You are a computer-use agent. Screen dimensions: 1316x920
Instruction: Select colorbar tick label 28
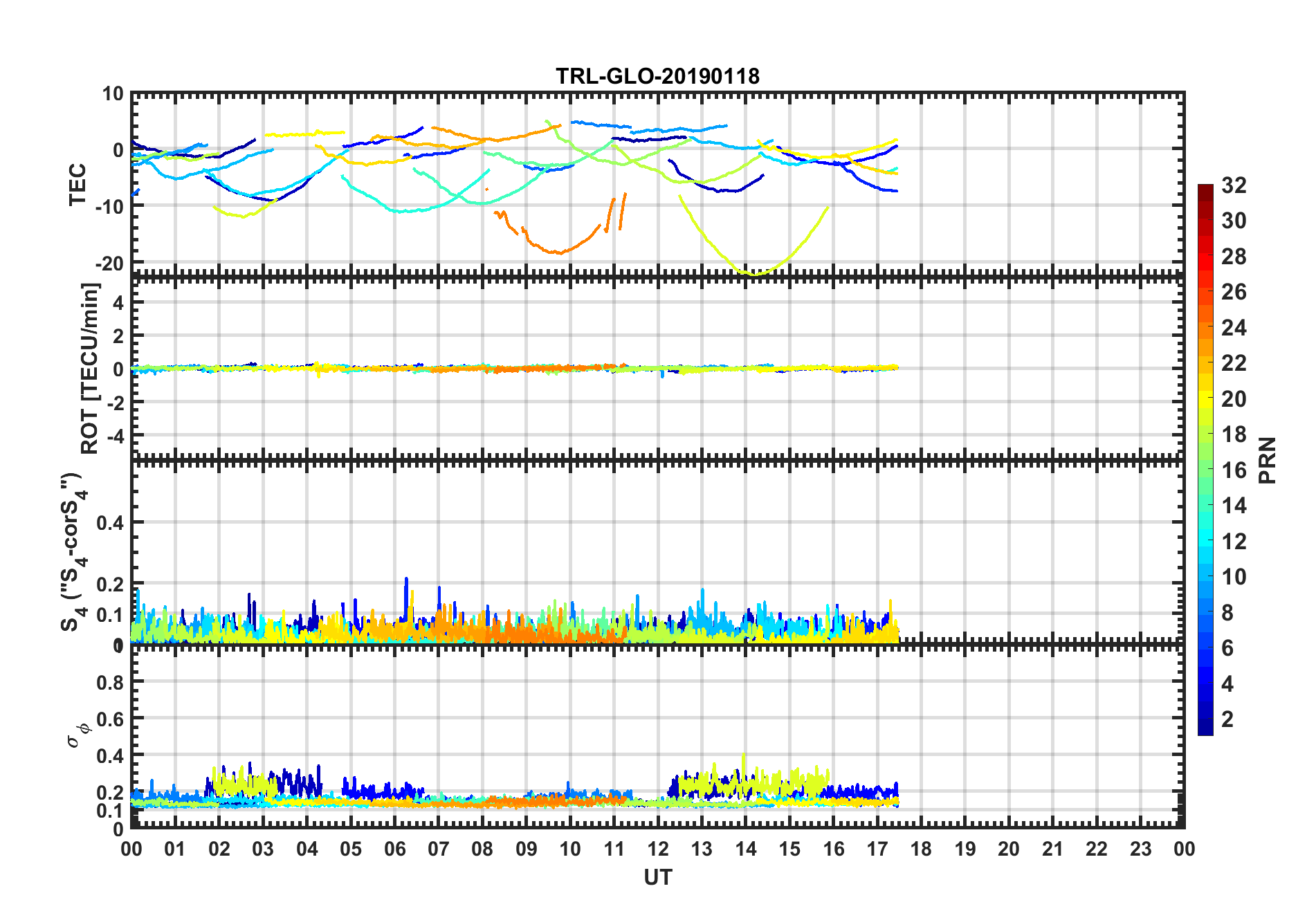coord(1234,256)
